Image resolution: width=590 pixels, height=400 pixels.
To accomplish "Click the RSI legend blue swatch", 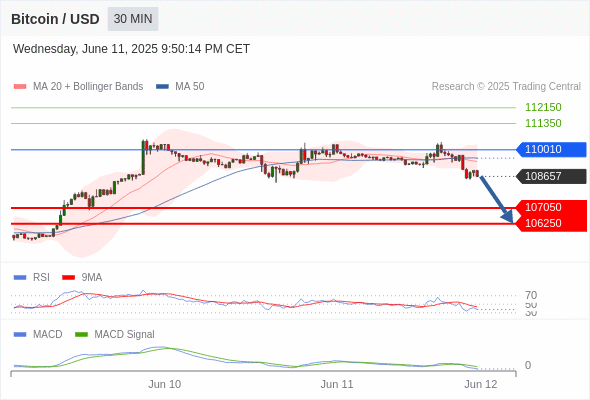I will coord(20,277).
